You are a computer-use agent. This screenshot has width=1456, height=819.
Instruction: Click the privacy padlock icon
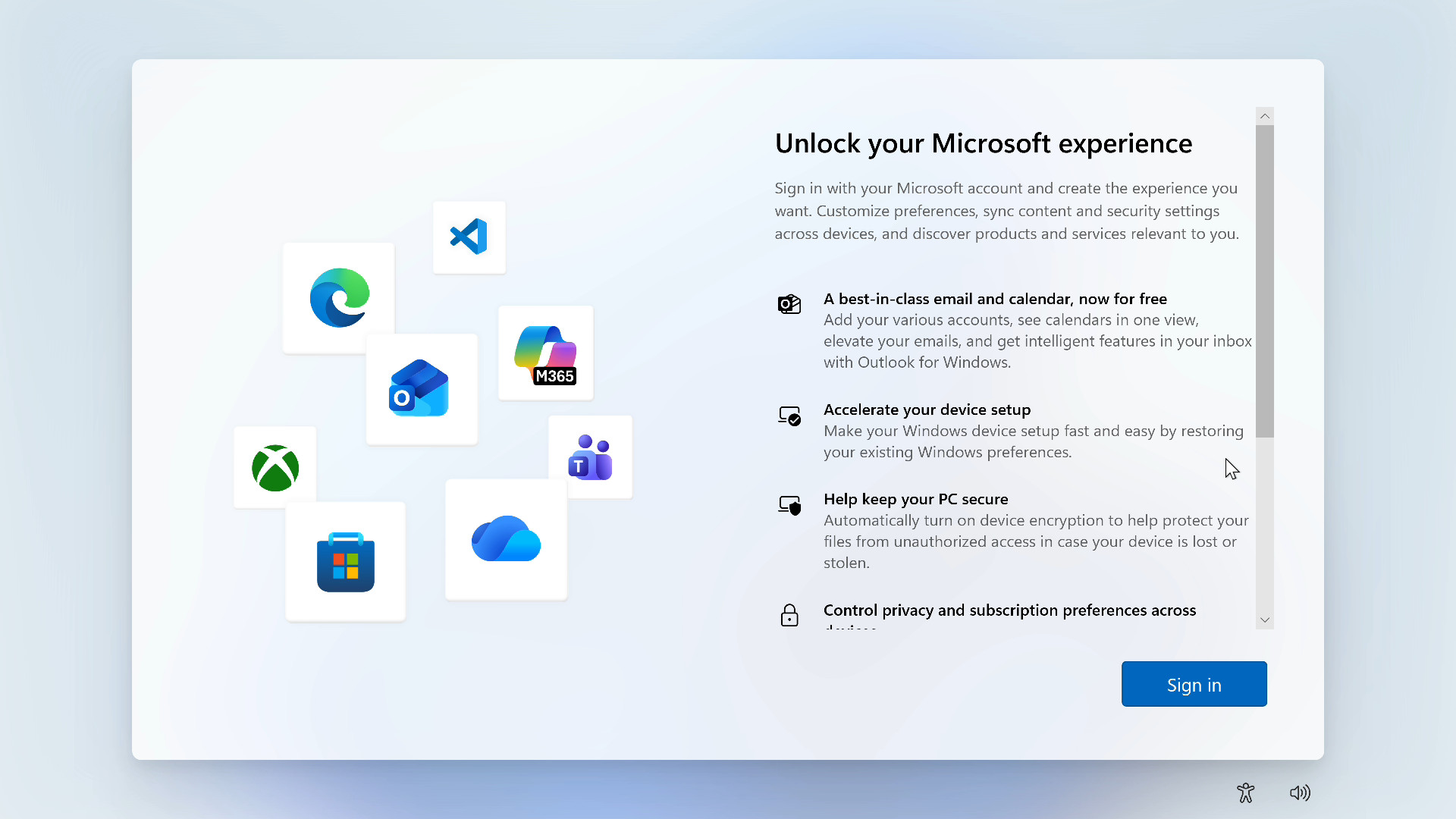(789, 615)
